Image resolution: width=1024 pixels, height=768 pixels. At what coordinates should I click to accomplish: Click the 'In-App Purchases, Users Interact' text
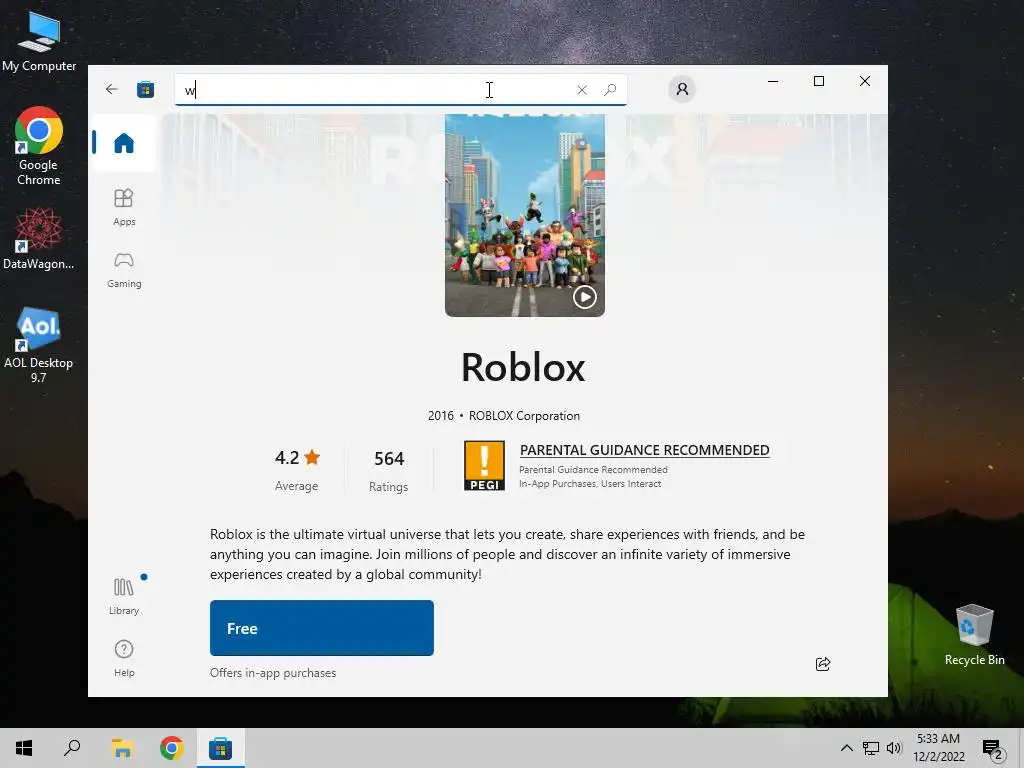(x=590, y=484)
